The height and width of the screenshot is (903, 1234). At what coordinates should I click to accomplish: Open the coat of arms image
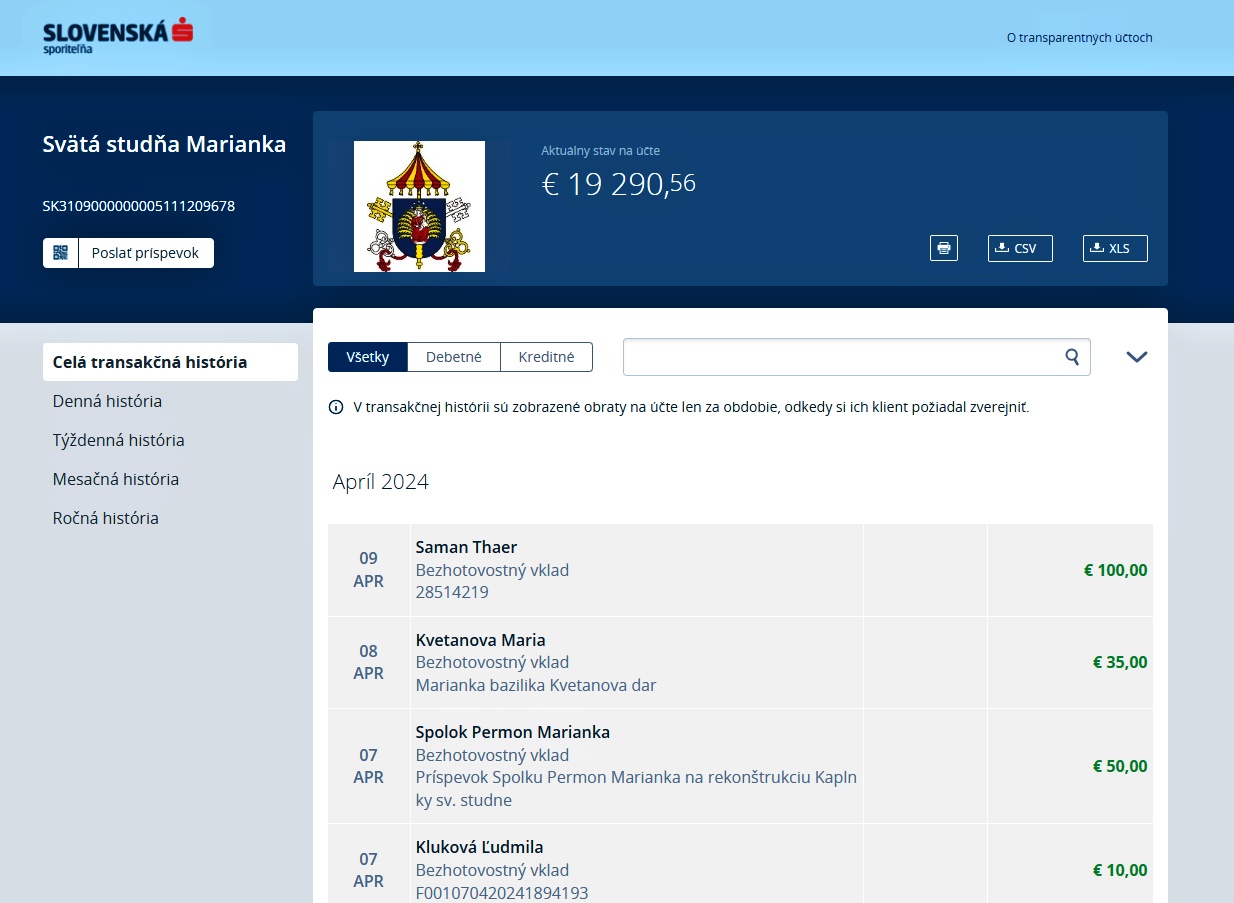(419, 206)
